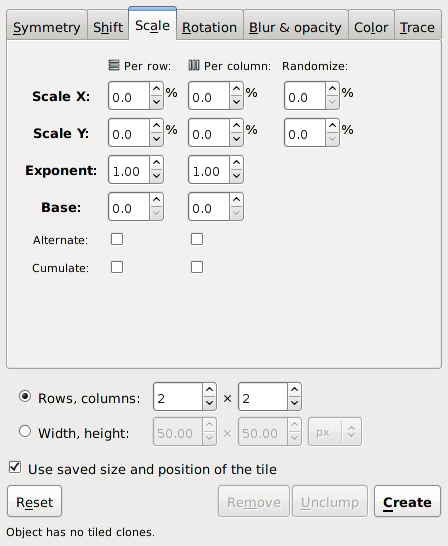Increase Scale X per row value

click(157, 89)
